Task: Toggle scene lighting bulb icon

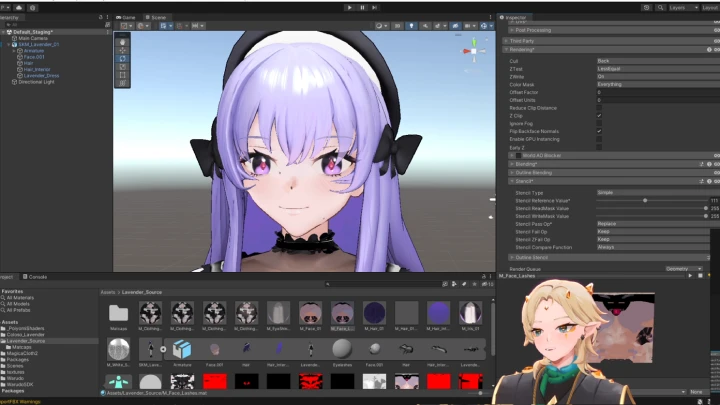Action: point(411,26)
